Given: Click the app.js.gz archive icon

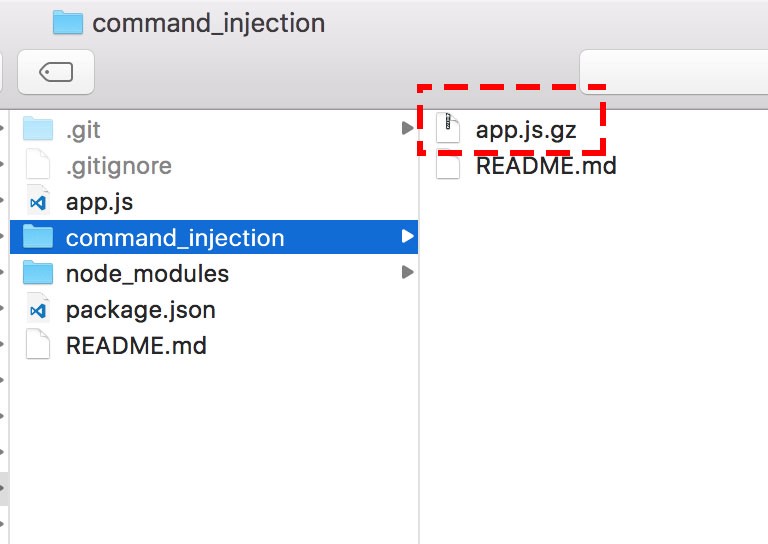Looking at the screenshot, I should click(x=449, y=129).
